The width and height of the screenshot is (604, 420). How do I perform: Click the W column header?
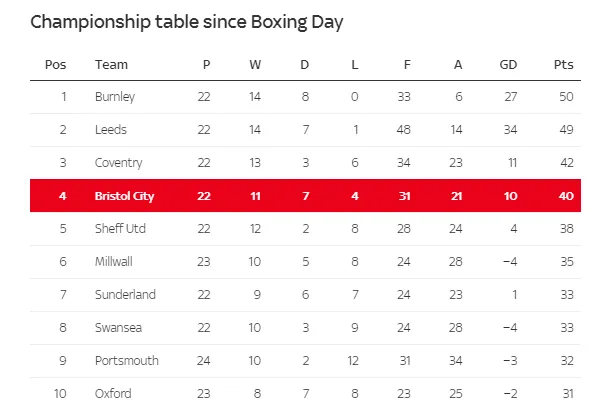point(254,65)
